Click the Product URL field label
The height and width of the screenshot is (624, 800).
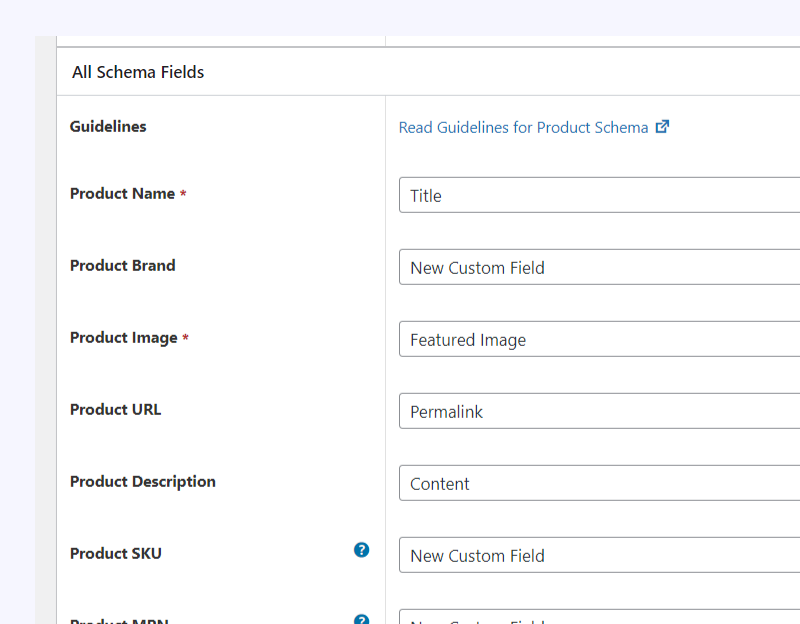115,410
